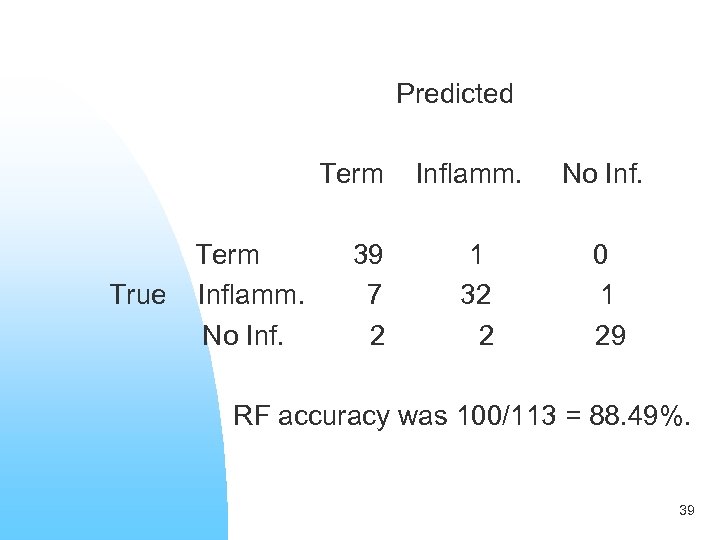
Task: Select the value 32 in the matrix
Action: (475, 295)
